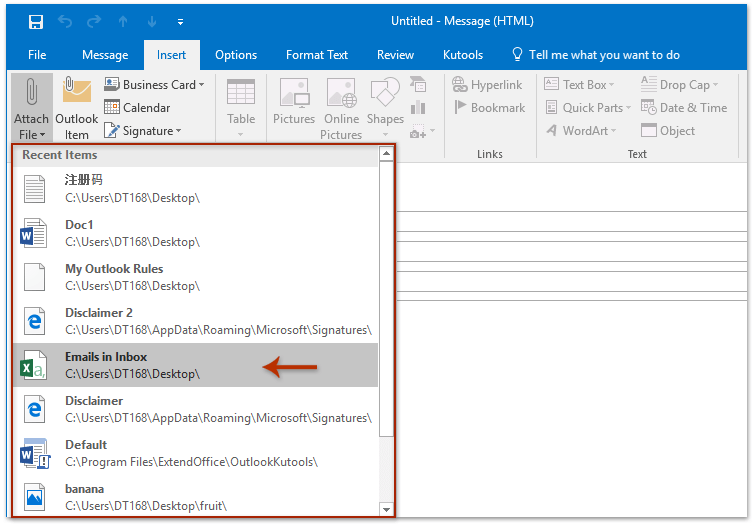
Task: Click the SmartArt icon
Action: (x=418, y=84)
